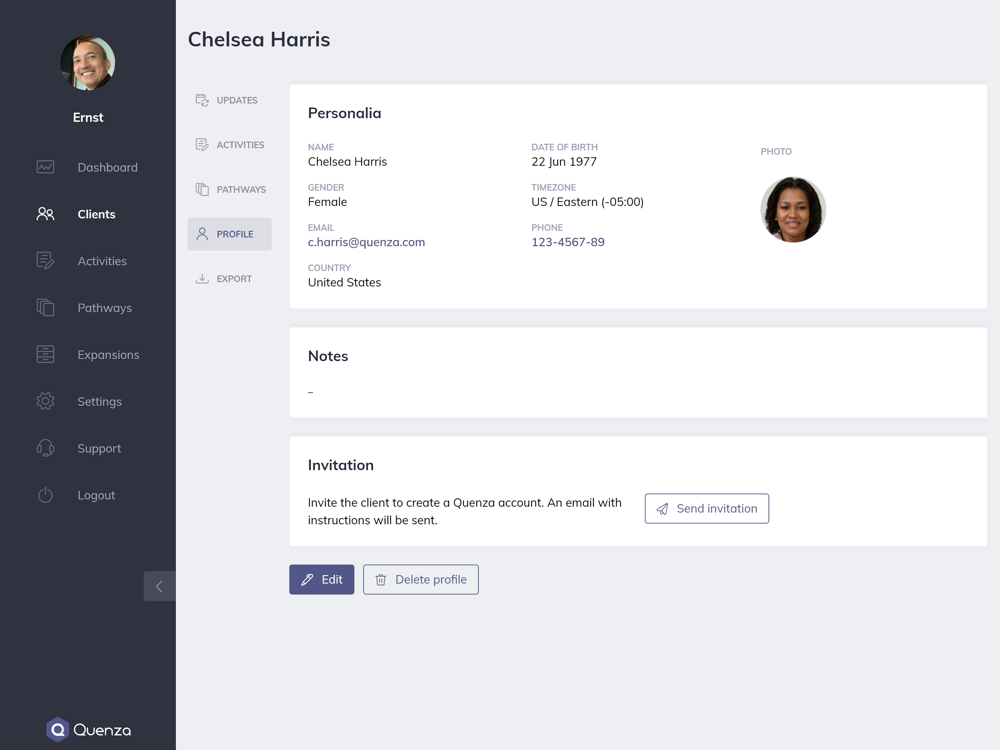Click the date of birth 22 Jun 1977

(x=564, y=162)
